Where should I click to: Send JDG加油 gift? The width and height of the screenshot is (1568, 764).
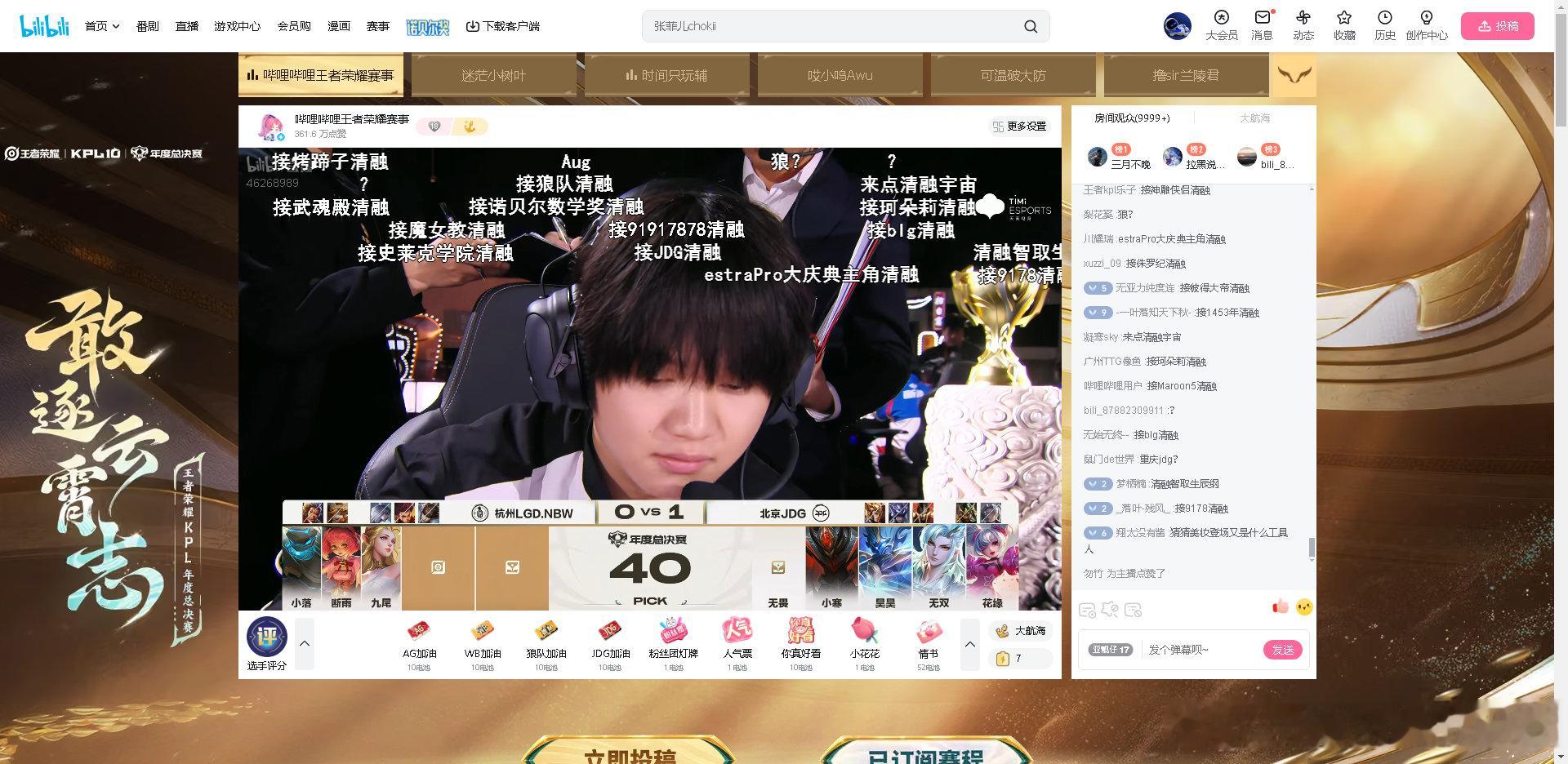pyautogui.click(x=610, y=643)
